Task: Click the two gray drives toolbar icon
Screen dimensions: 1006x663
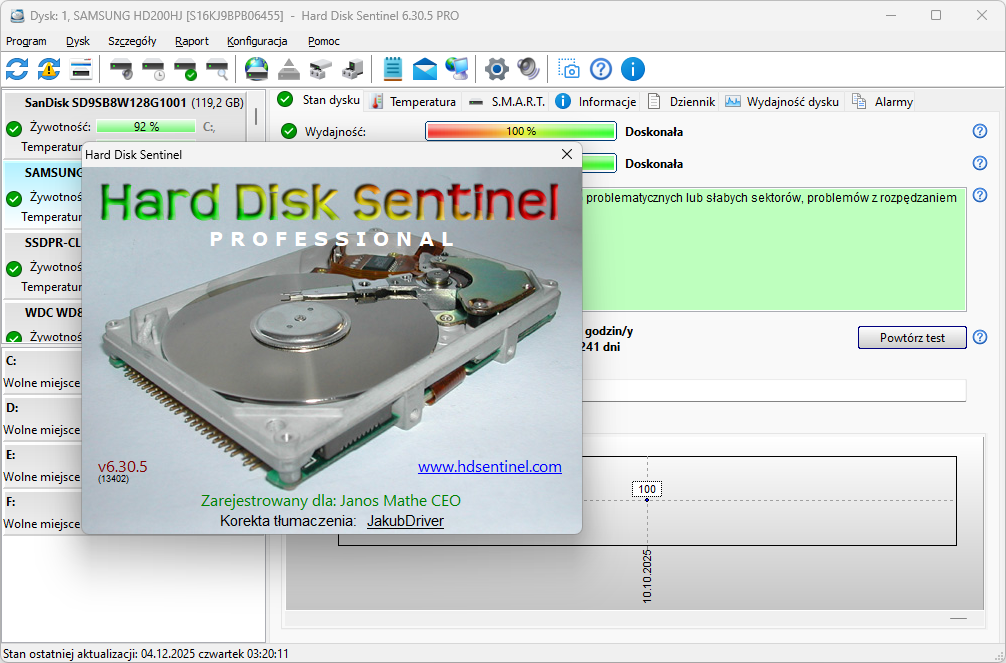Action: point(321,69)
